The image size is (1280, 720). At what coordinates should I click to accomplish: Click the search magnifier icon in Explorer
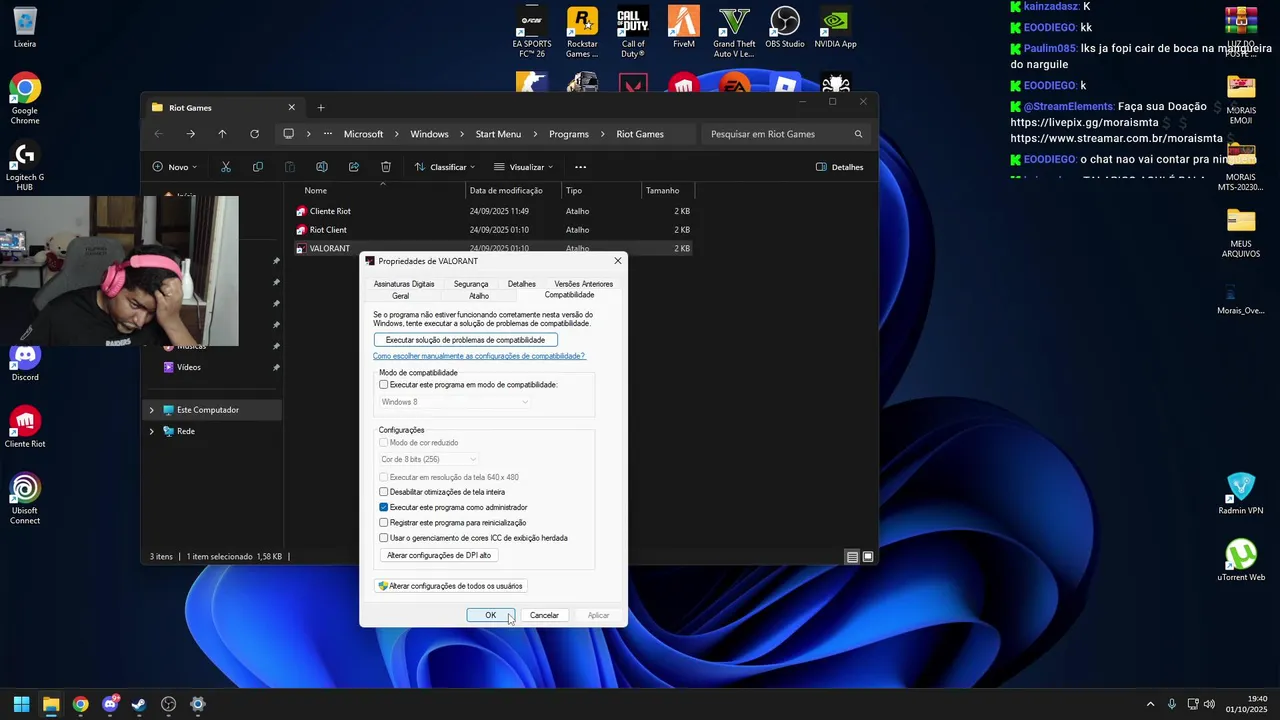point(858,134)
